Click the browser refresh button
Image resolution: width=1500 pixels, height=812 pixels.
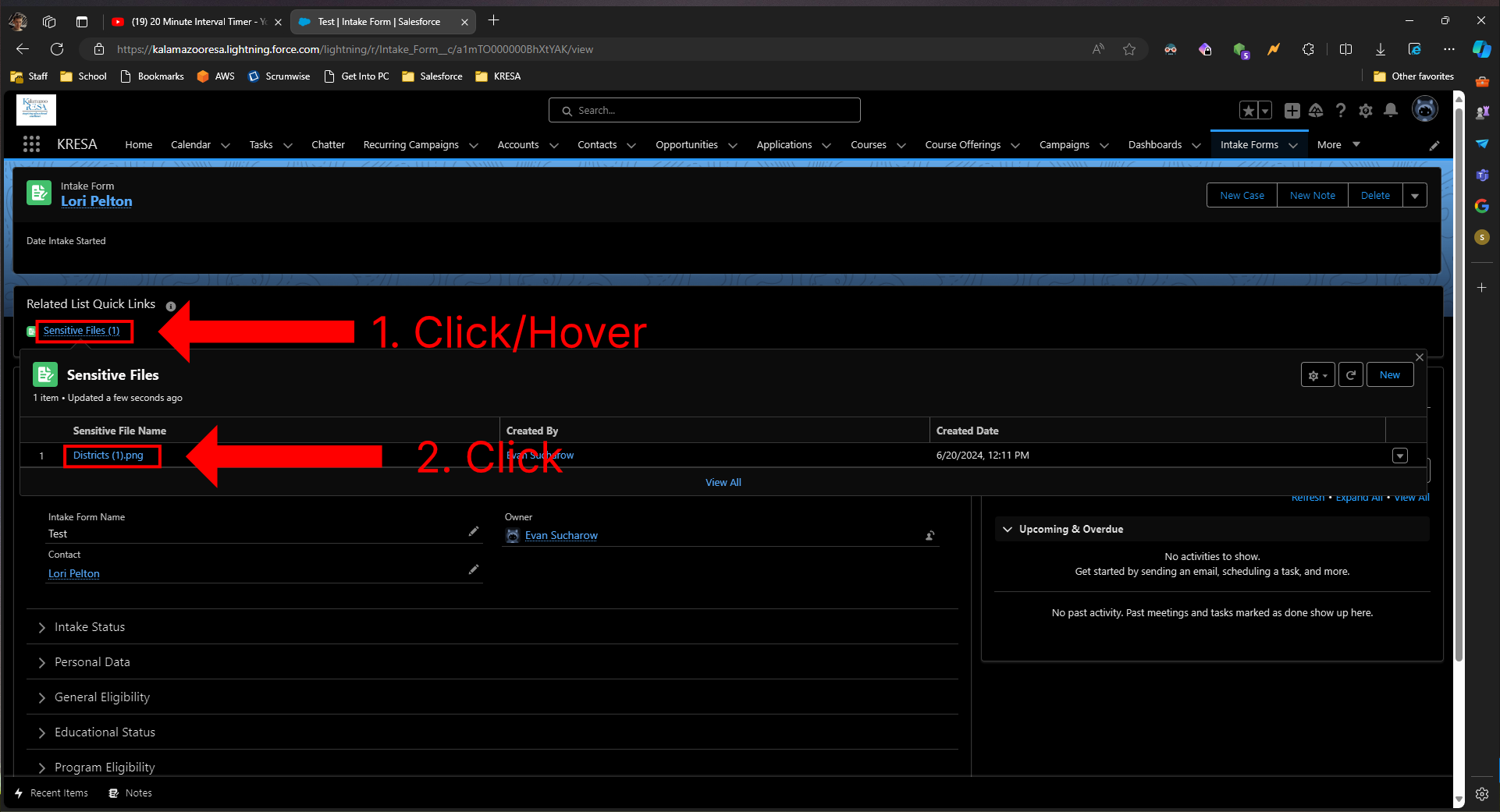pos(57,49)
